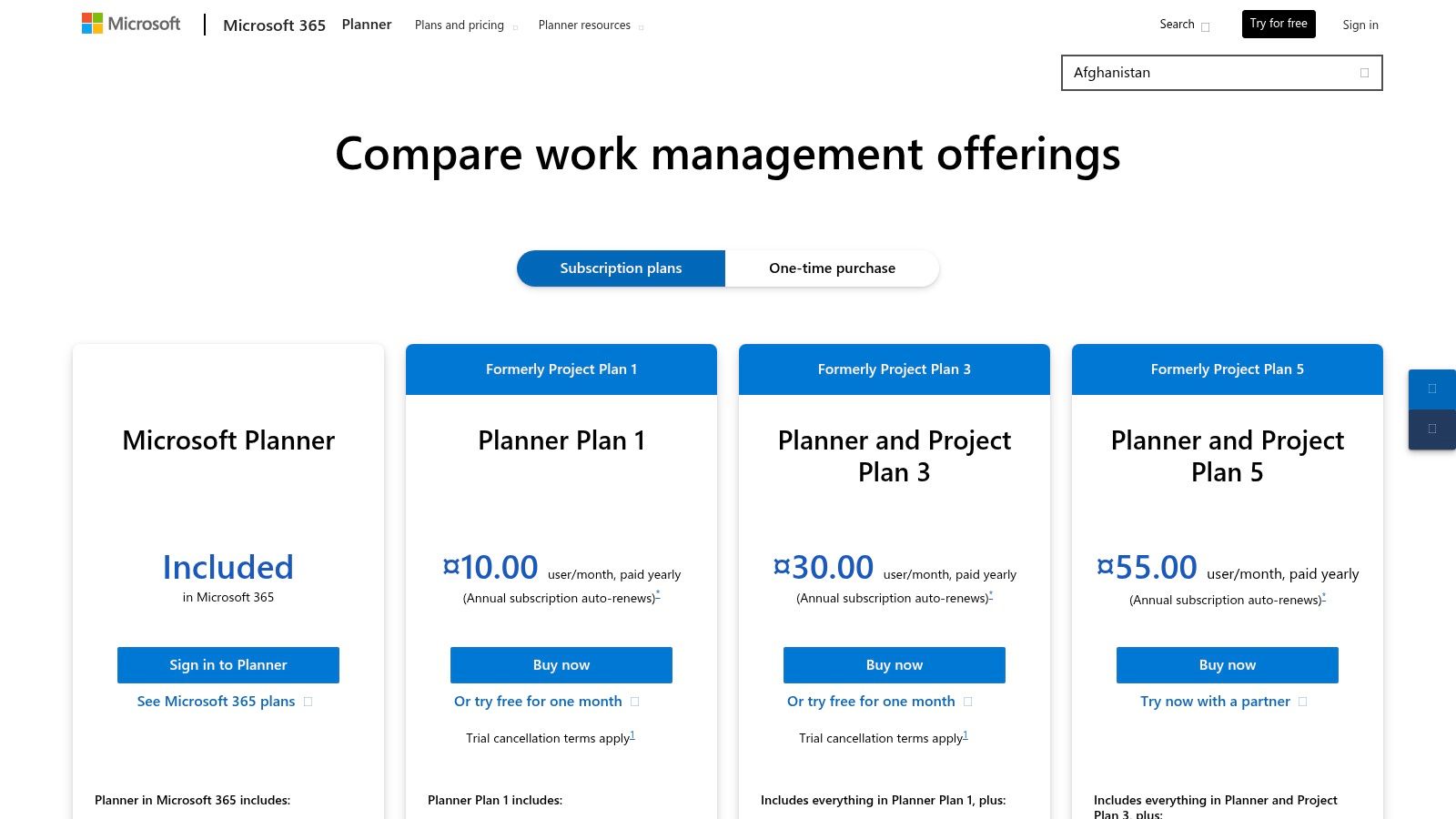Click arrow icon next to Plan 1 free trial
The width and height of the screenshot is (1456, 819).
[x=635, y=702]
